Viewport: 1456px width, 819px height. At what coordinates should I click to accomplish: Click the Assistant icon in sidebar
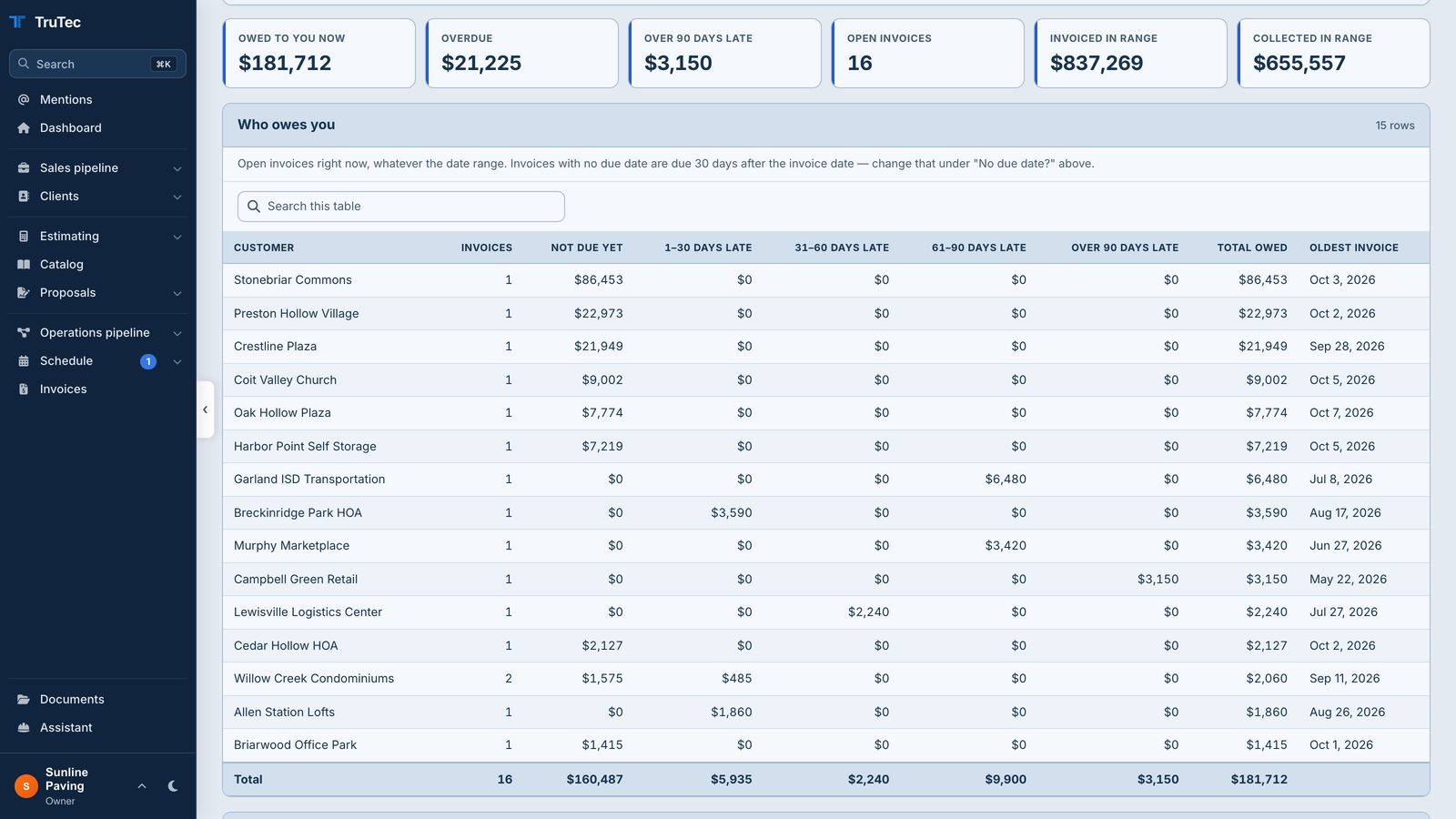pos(24,727)
